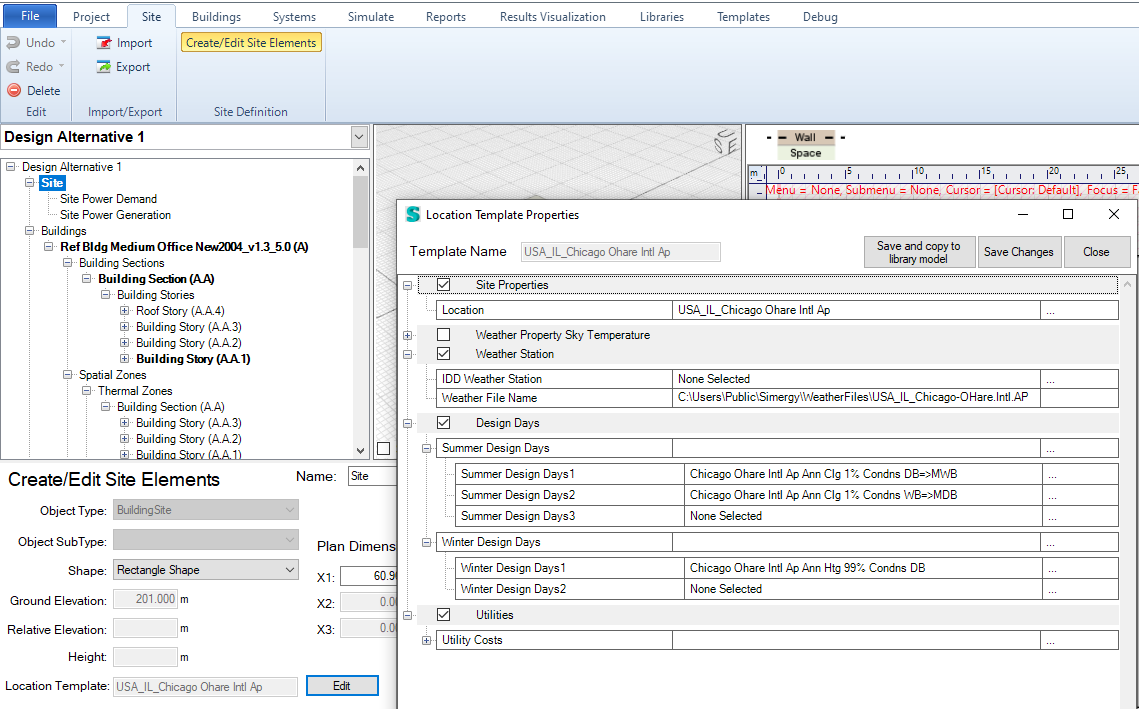The image size is (1139, 709).
Task: Toggle the Design Days checkbox
Action: coord(444,423)
